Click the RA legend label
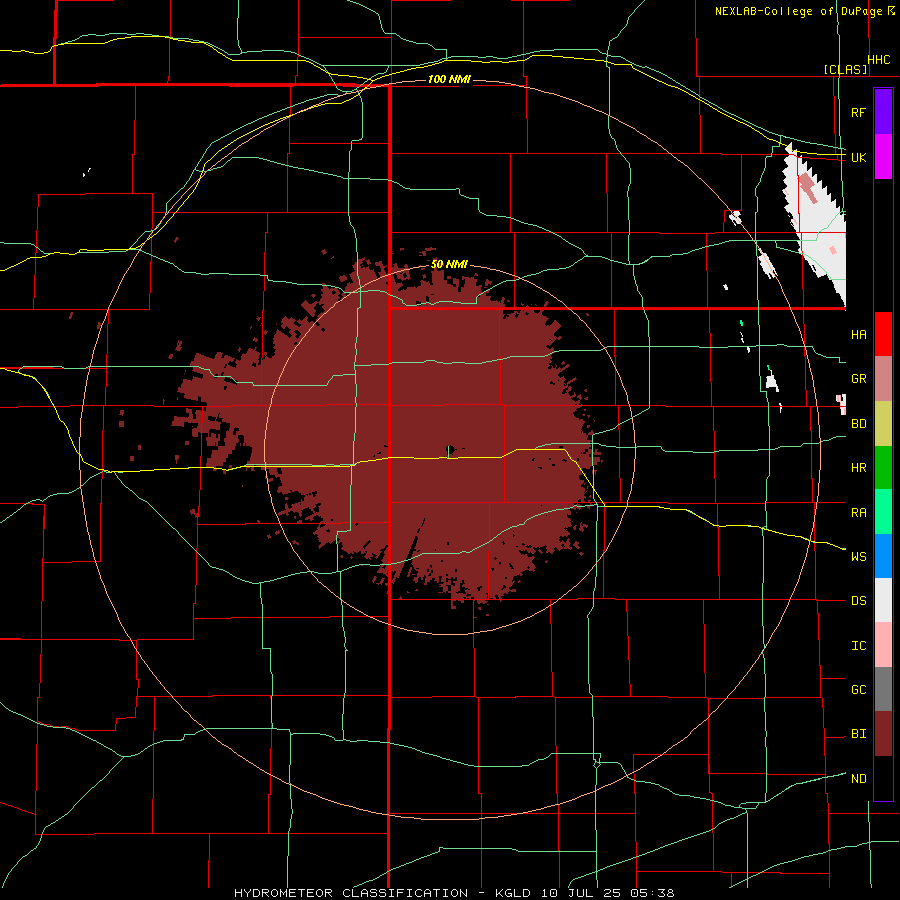 click(x=858, y=512)
